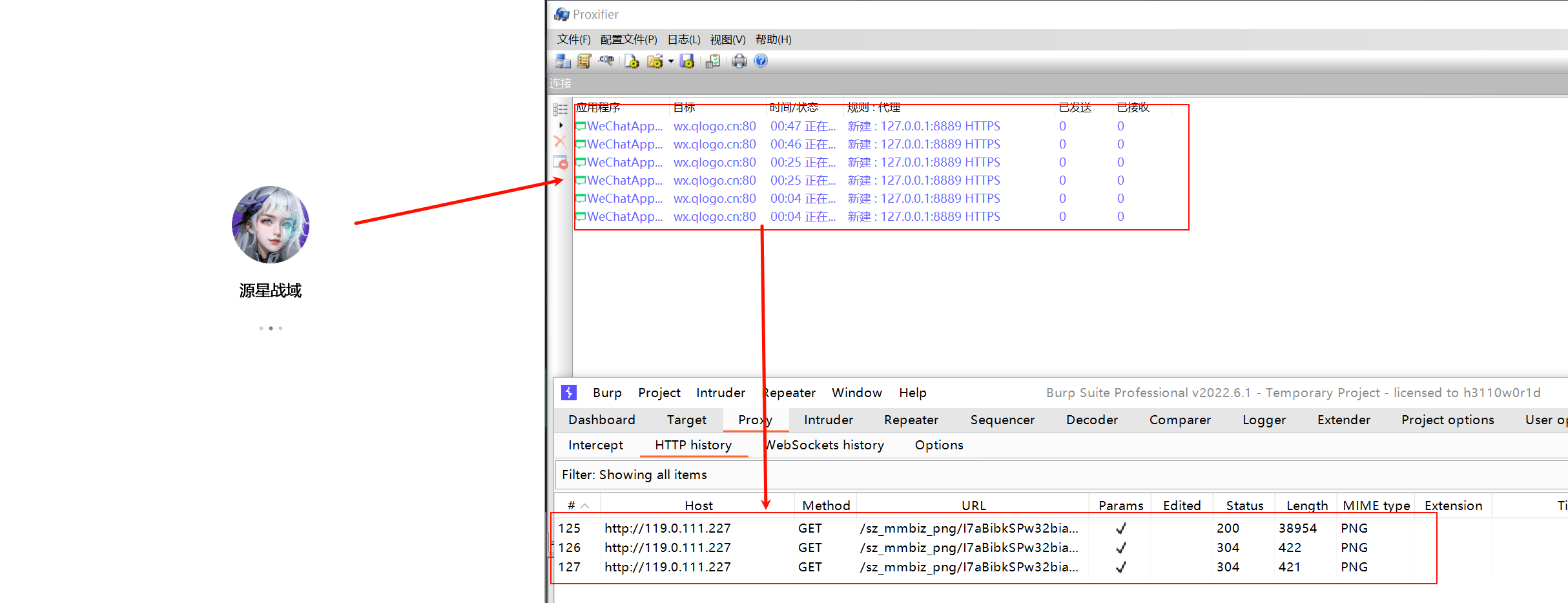Screen dimensions: 1568x603
Task: Switch to the Intercept sub-tab
Action: 595,445
